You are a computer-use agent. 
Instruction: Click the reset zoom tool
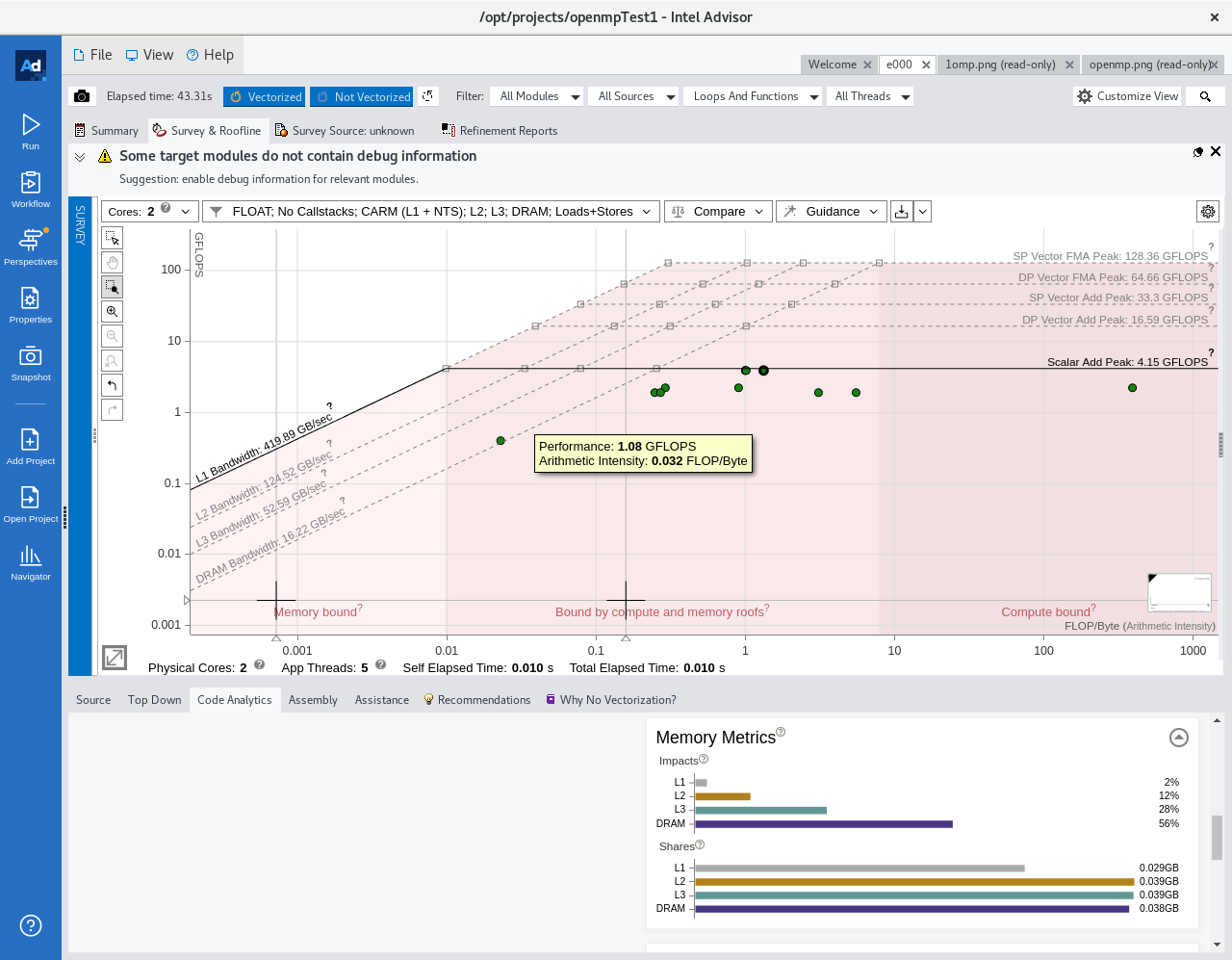(113, 360)
